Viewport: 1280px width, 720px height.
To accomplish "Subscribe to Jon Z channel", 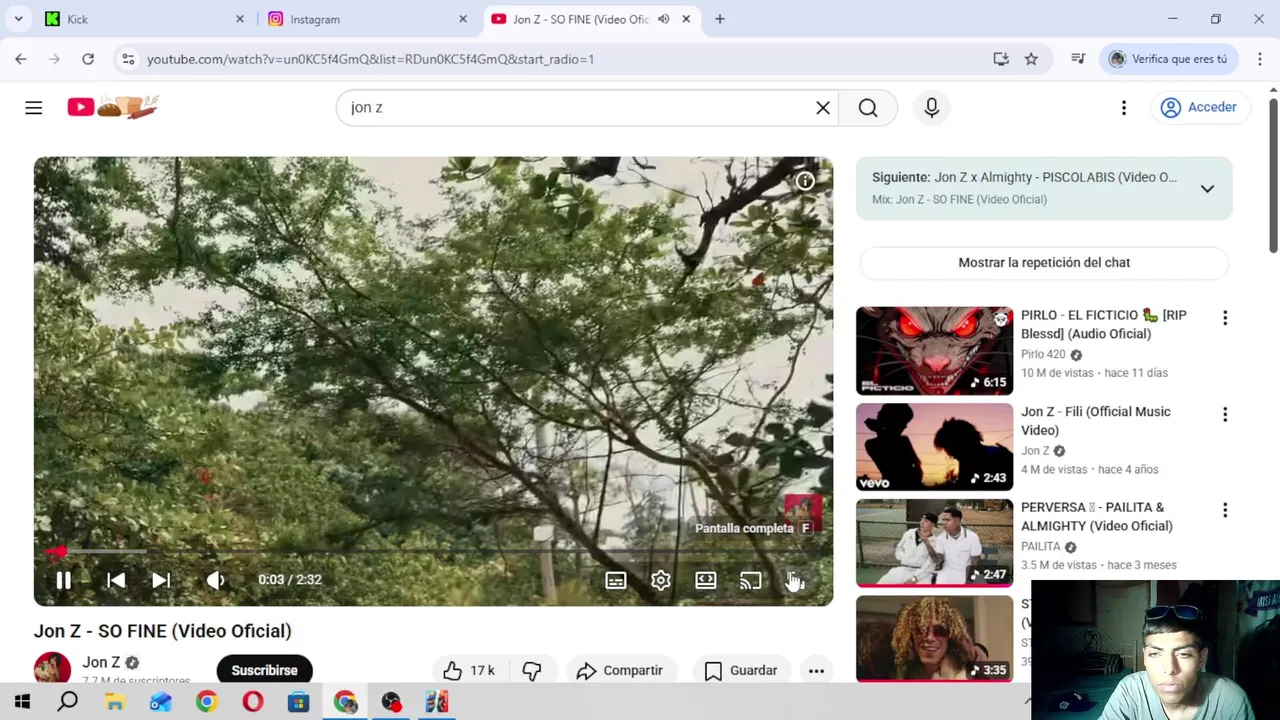I will 264,670.
